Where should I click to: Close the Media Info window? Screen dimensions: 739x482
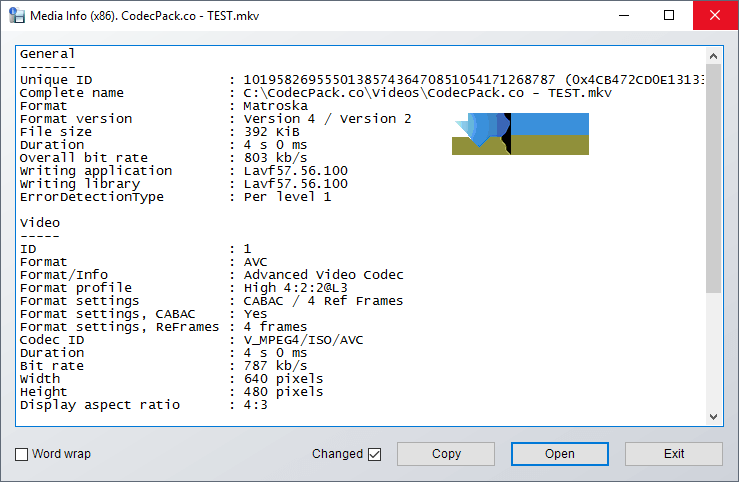pyautogui.click(x=715, y=16)
